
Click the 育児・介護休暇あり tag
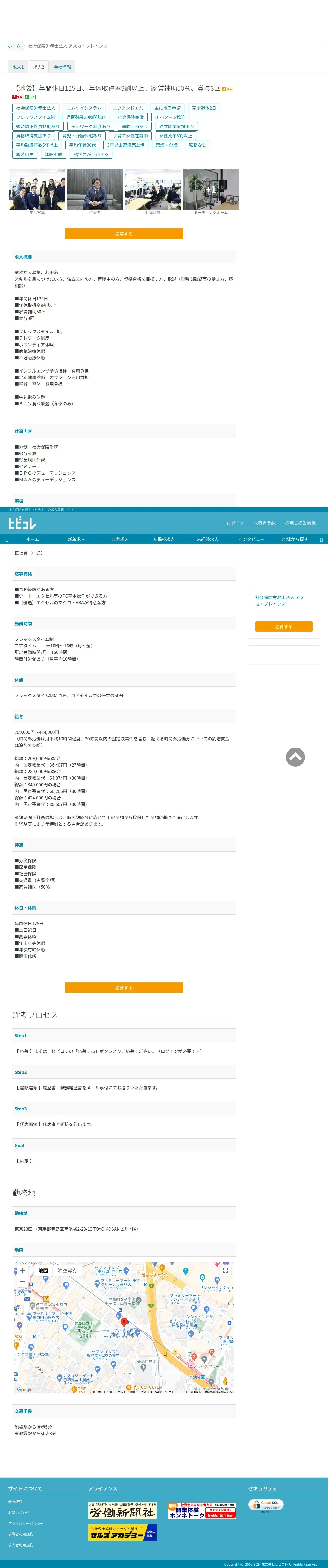[82, 136]
